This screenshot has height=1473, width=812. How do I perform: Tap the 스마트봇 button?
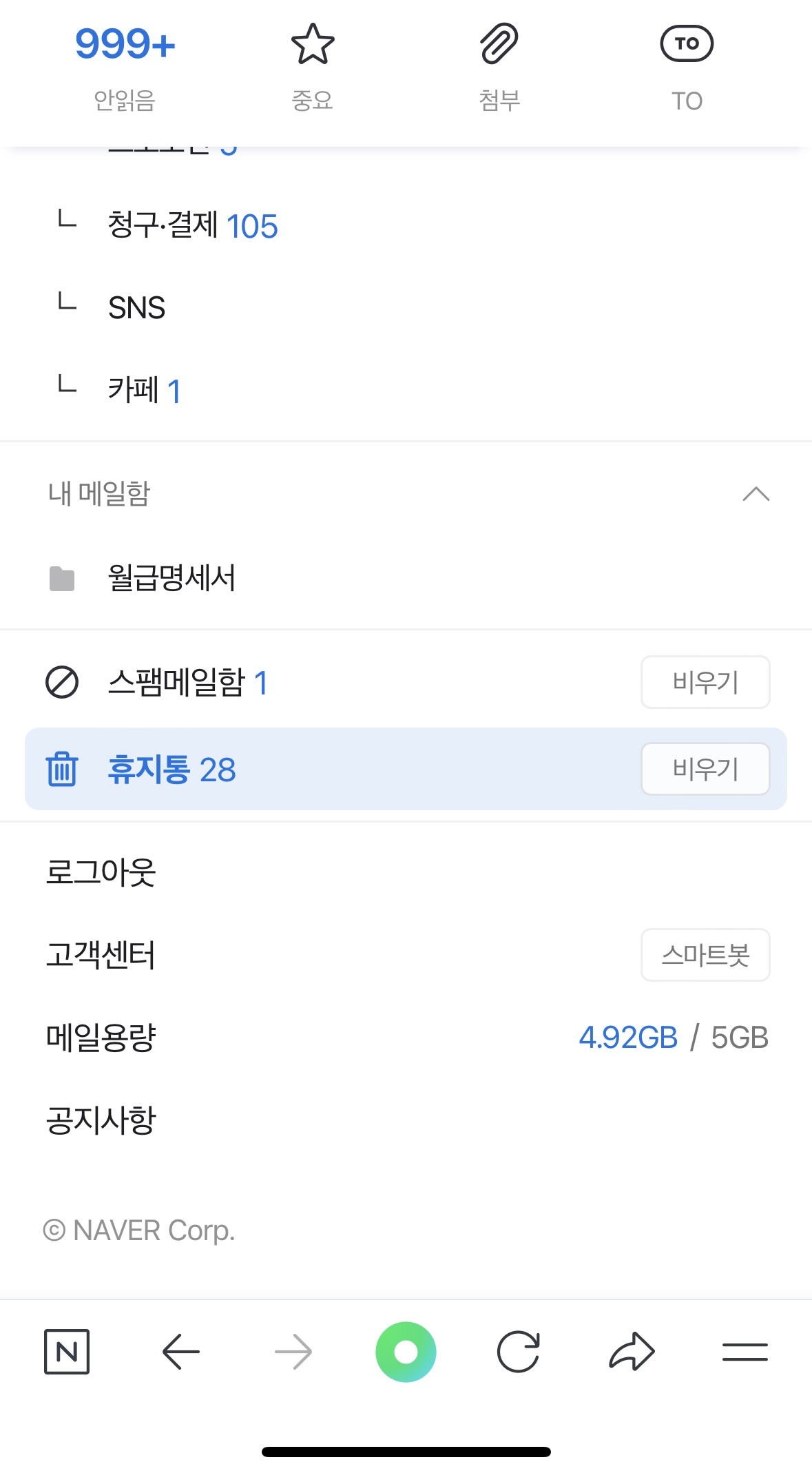[x=705, y=955]
